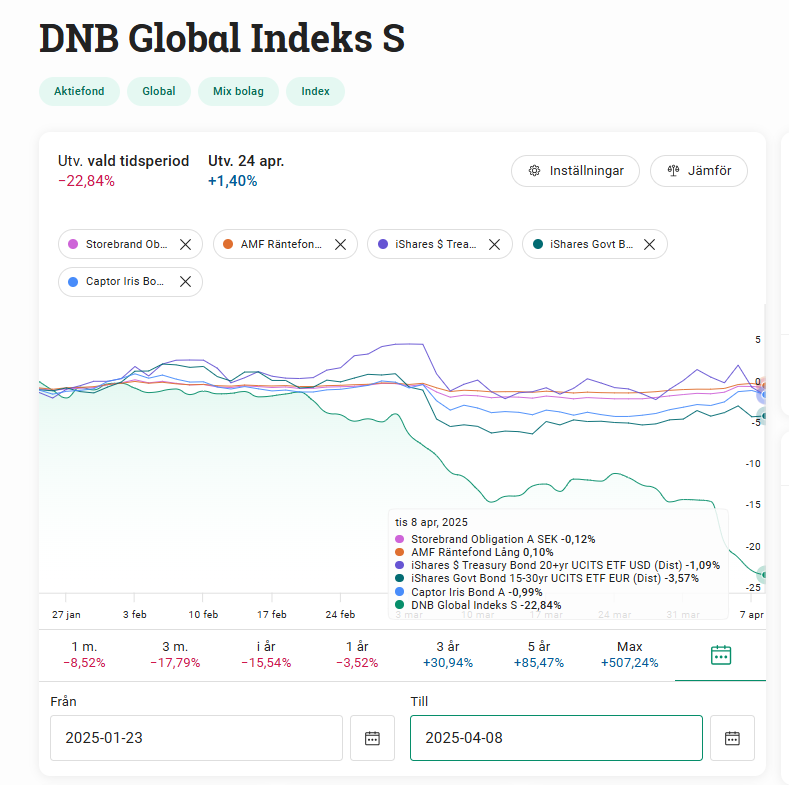Select the i år period tab

point(266,655)
